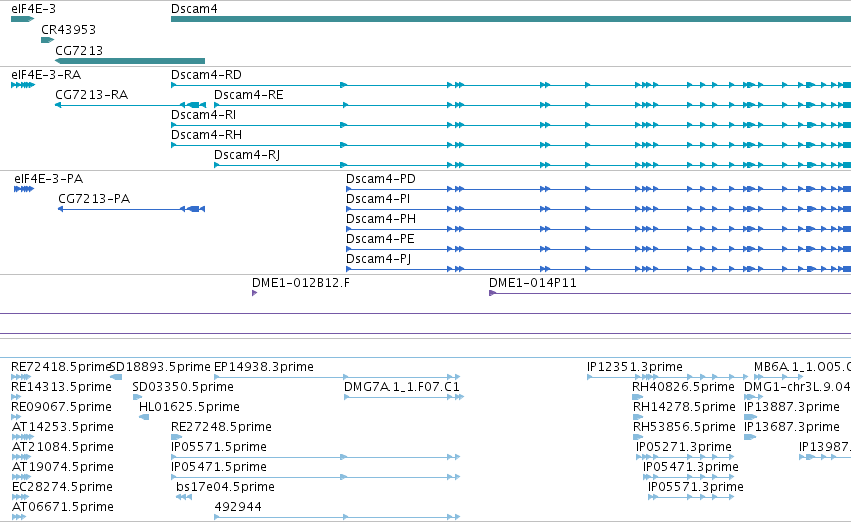Viewport: 851px width, 522px height.
Task: Click the Dscam4-RE transcript label
Action: [x=249, y=95]
